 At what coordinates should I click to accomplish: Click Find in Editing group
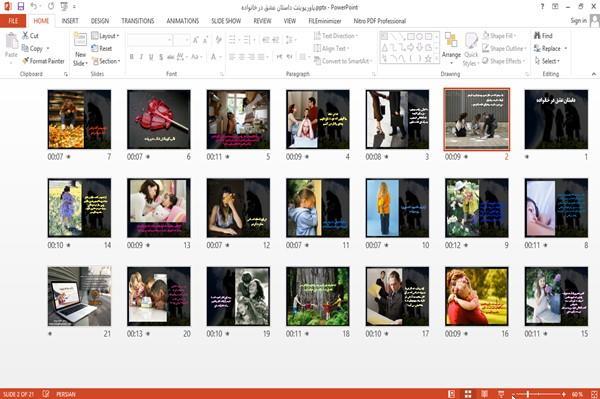pos(543,36)
